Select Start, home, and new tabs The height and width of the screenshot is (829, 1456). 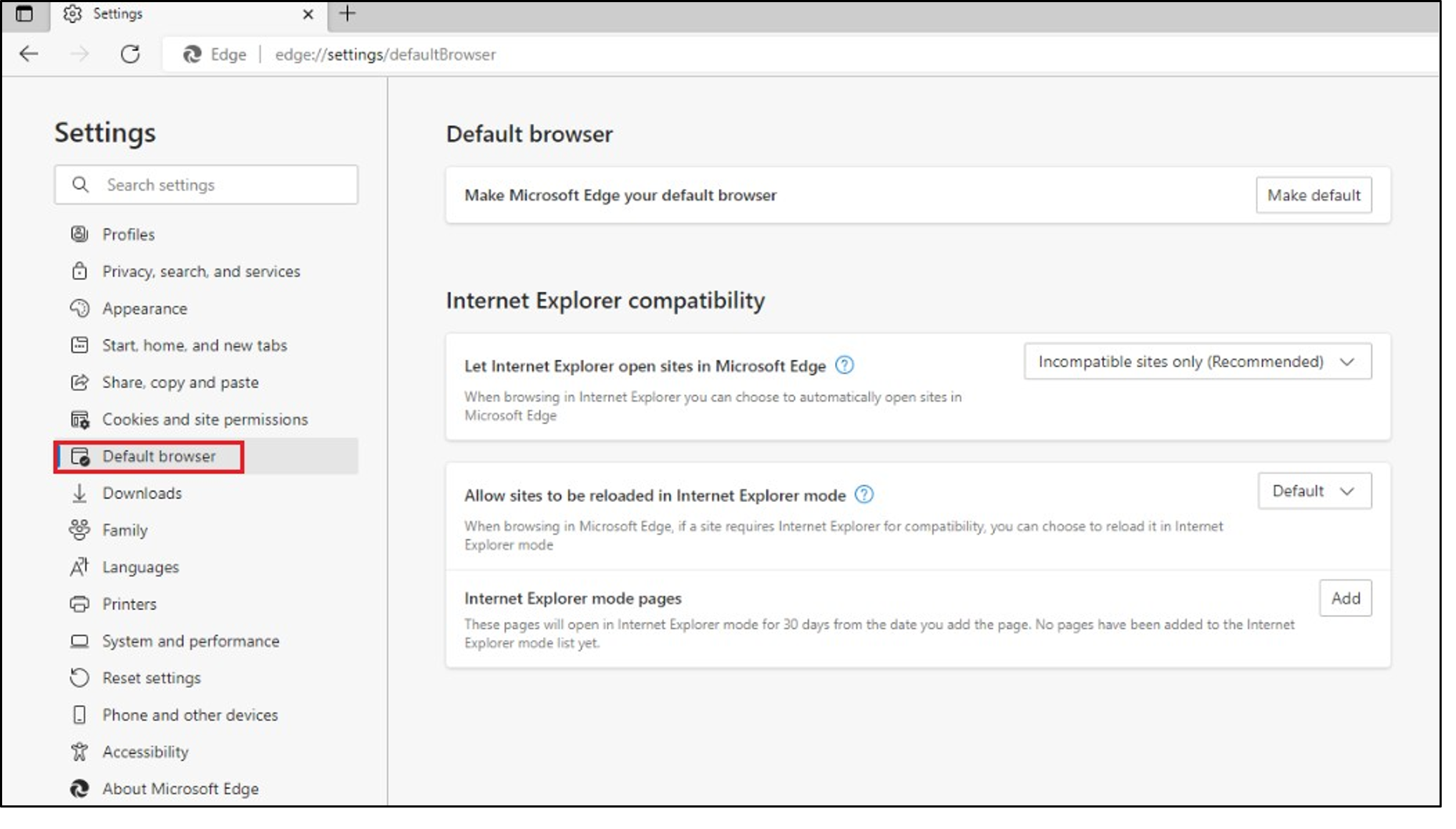click(206, 345)
